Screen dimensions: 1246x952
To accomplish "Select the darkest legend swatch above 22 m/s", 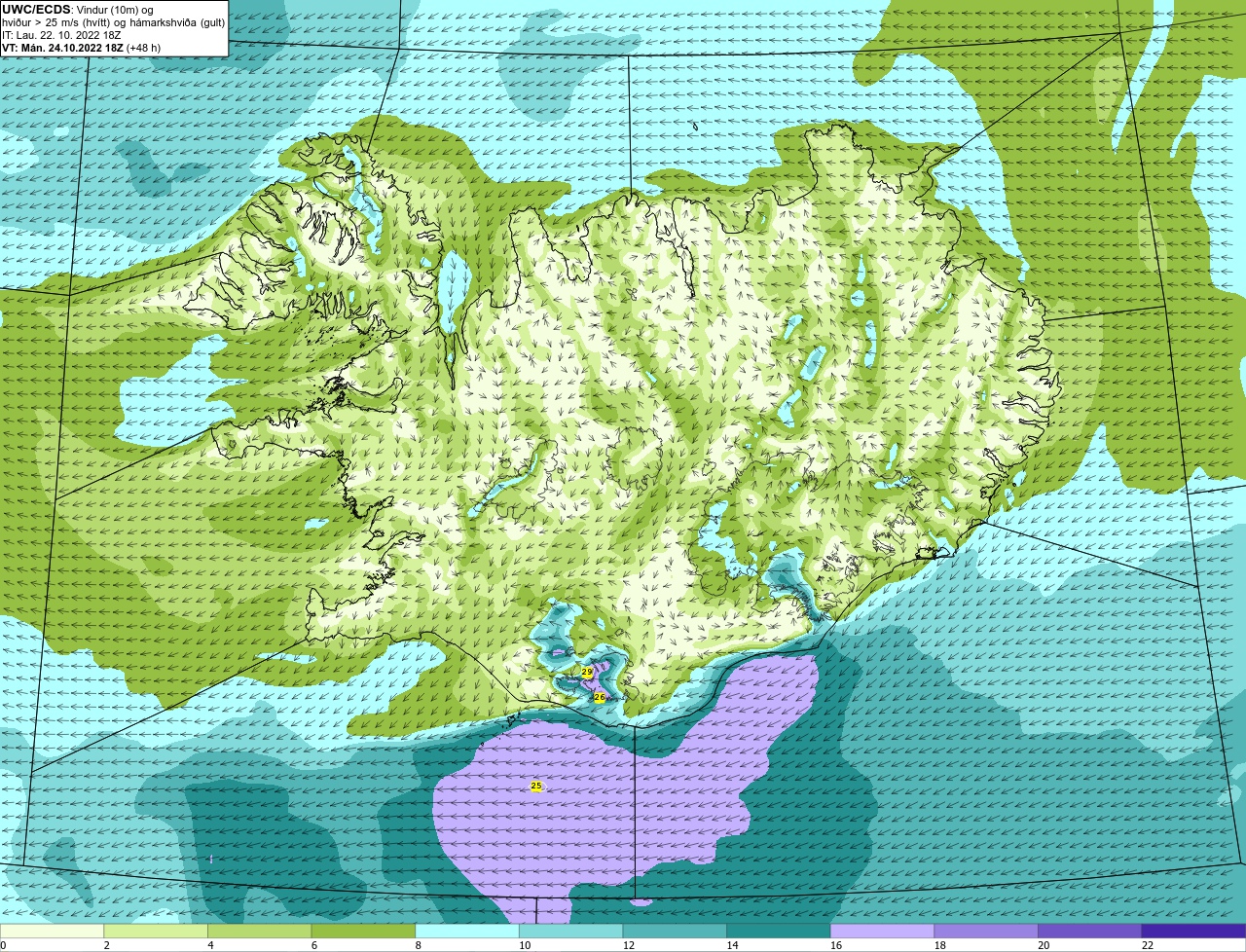I will click(x=1194, y=931).
